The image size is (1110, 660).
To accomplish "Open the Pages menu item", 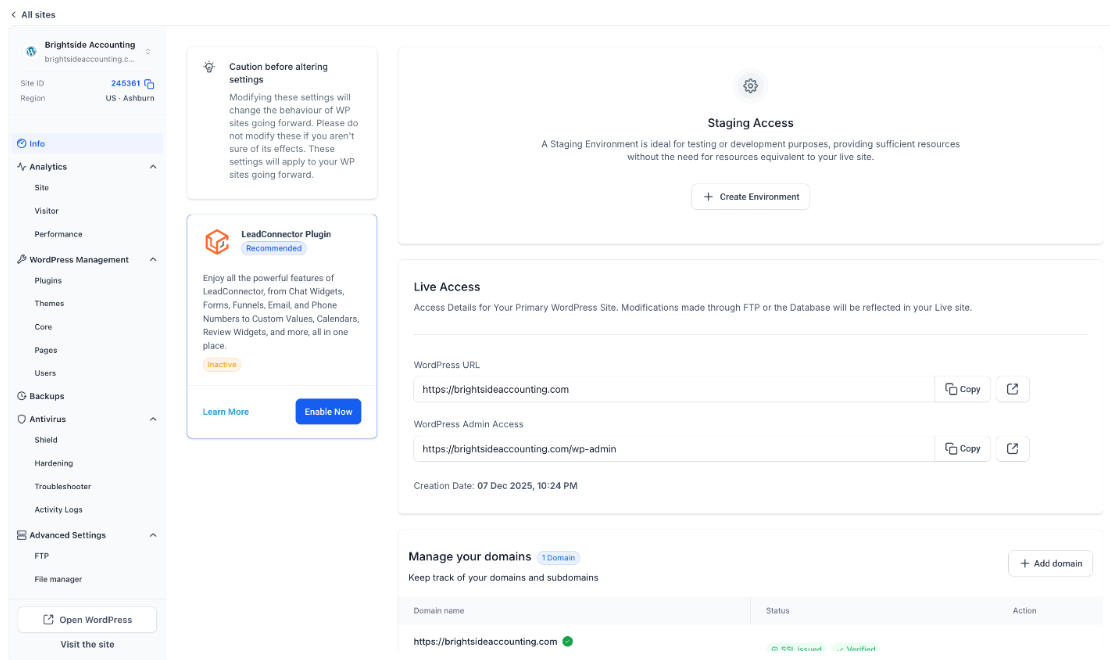I will coord(46,351).
